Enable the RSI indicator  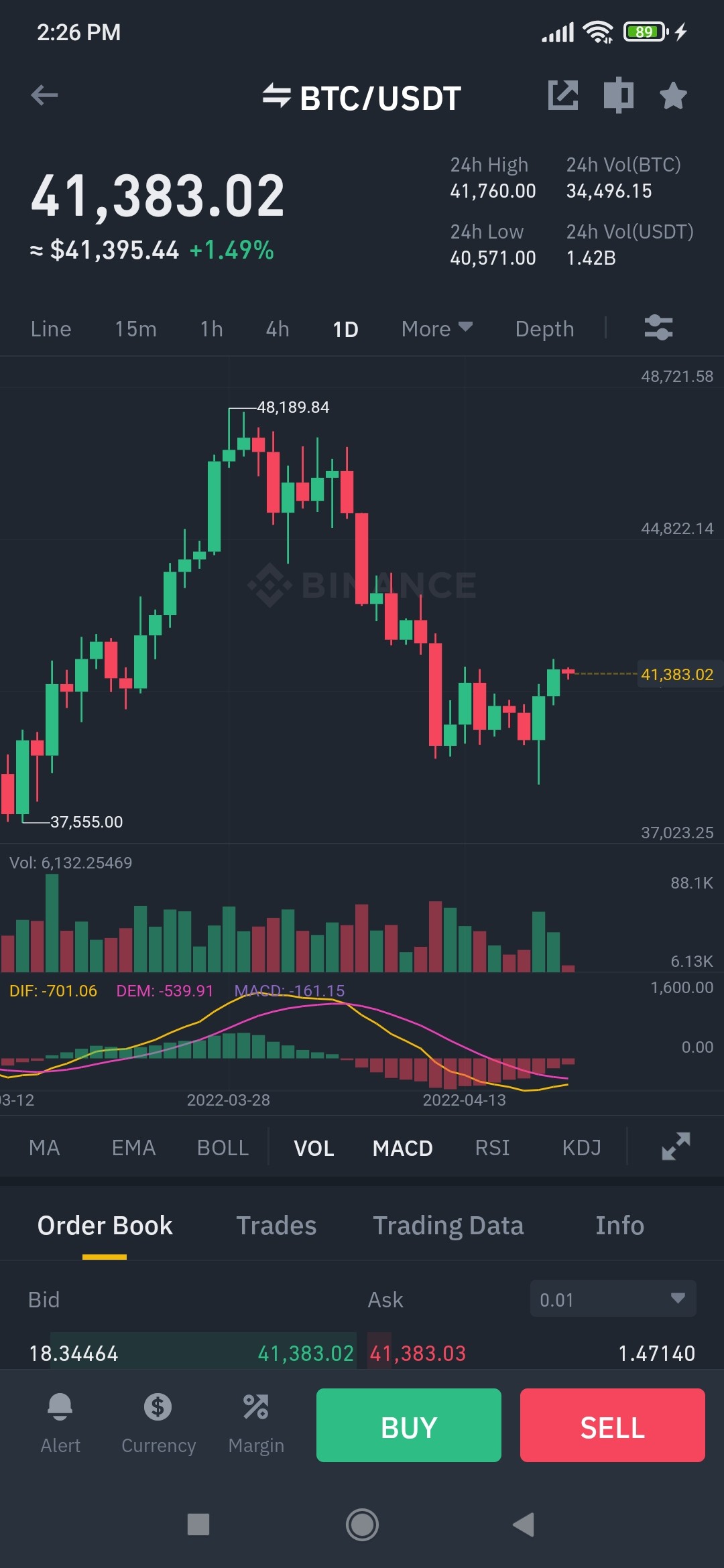(492, 1148)
